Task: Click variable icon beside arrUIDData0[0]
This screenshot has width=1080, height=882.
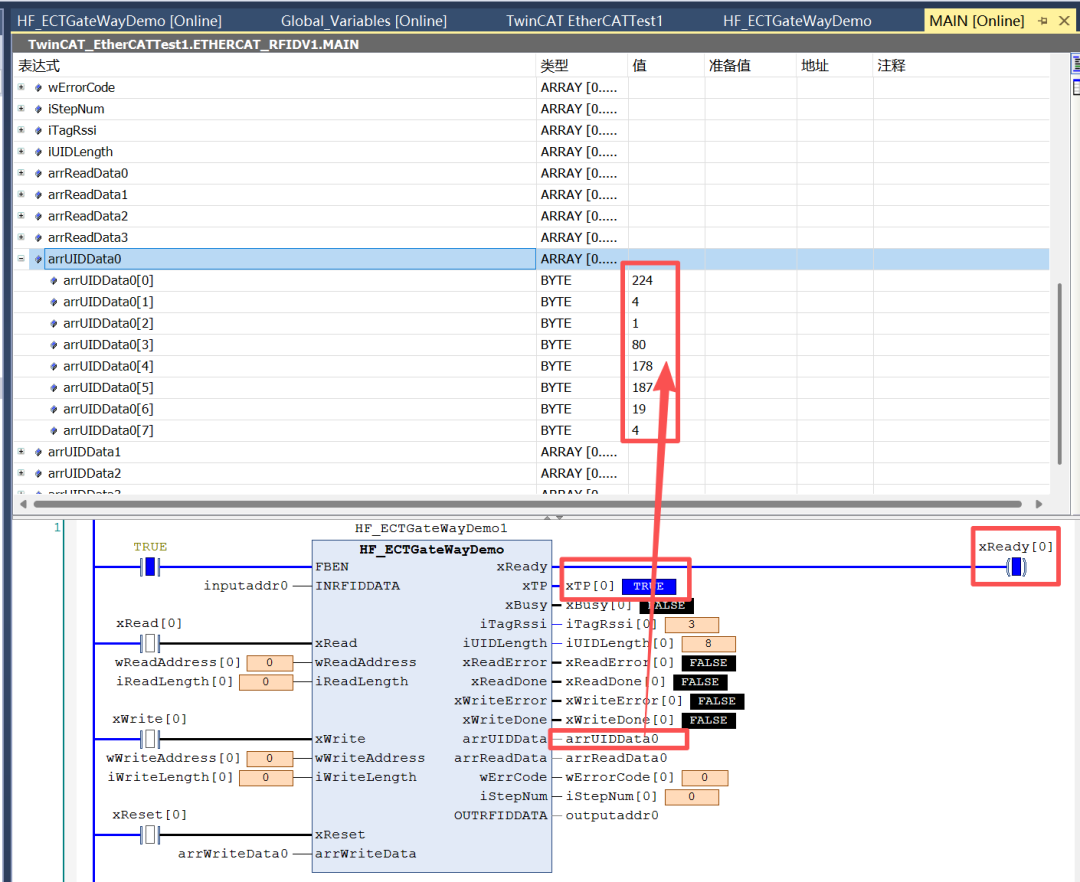Action: [x=54, y=281]
